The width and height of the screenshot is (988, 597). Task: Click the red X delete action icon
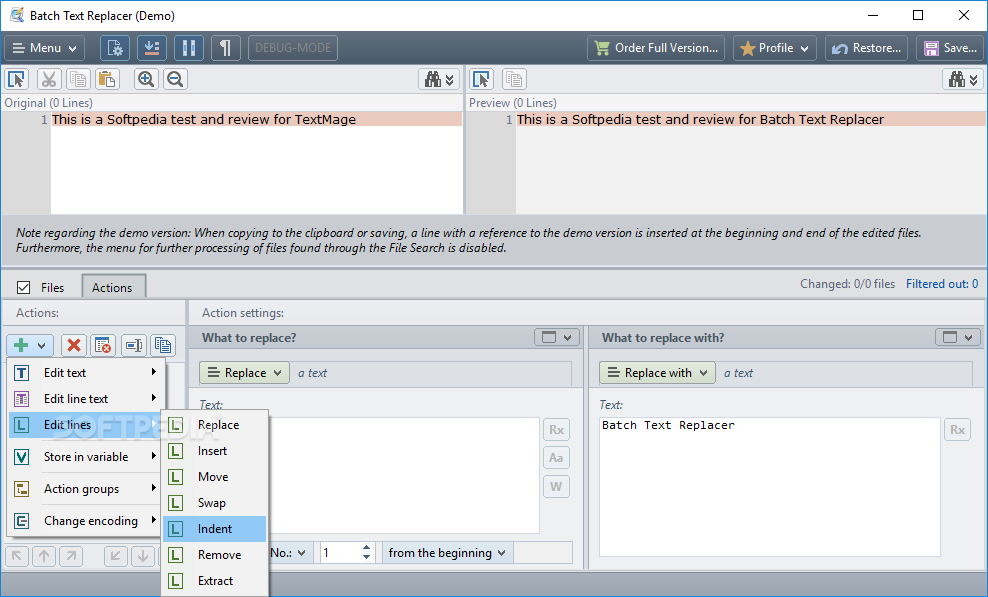[74, 345]
